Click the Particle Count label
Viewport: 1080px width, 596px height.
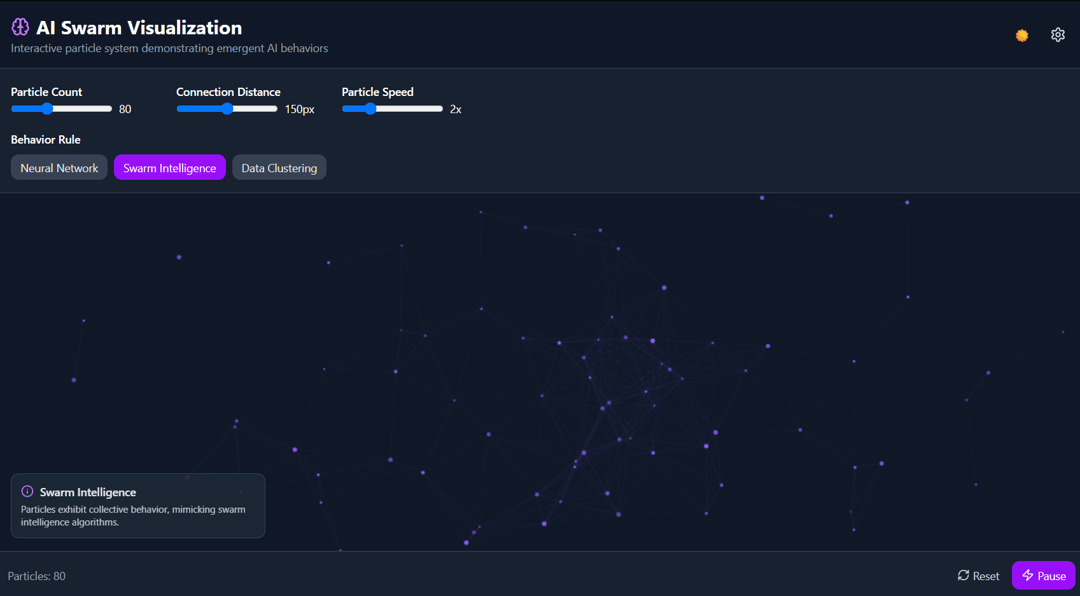tap(47, 92)
